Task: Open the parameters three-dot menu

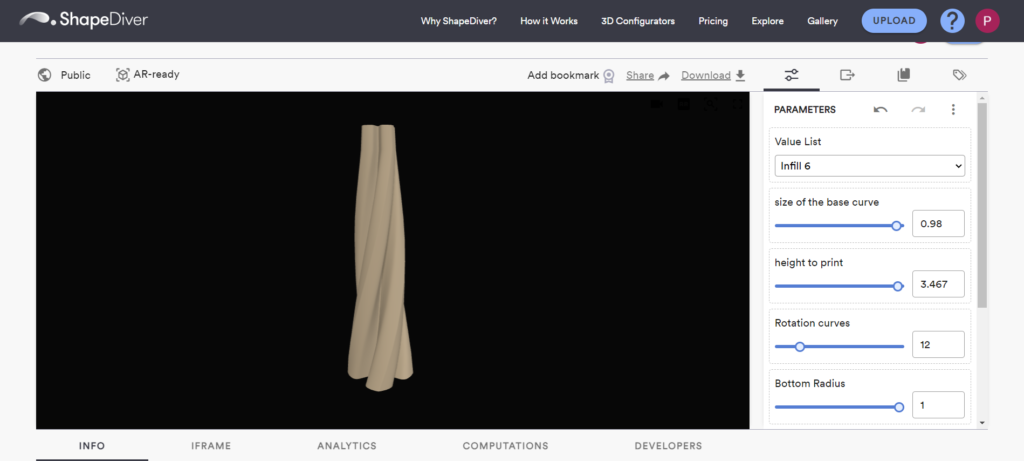Action: [953, 110]
